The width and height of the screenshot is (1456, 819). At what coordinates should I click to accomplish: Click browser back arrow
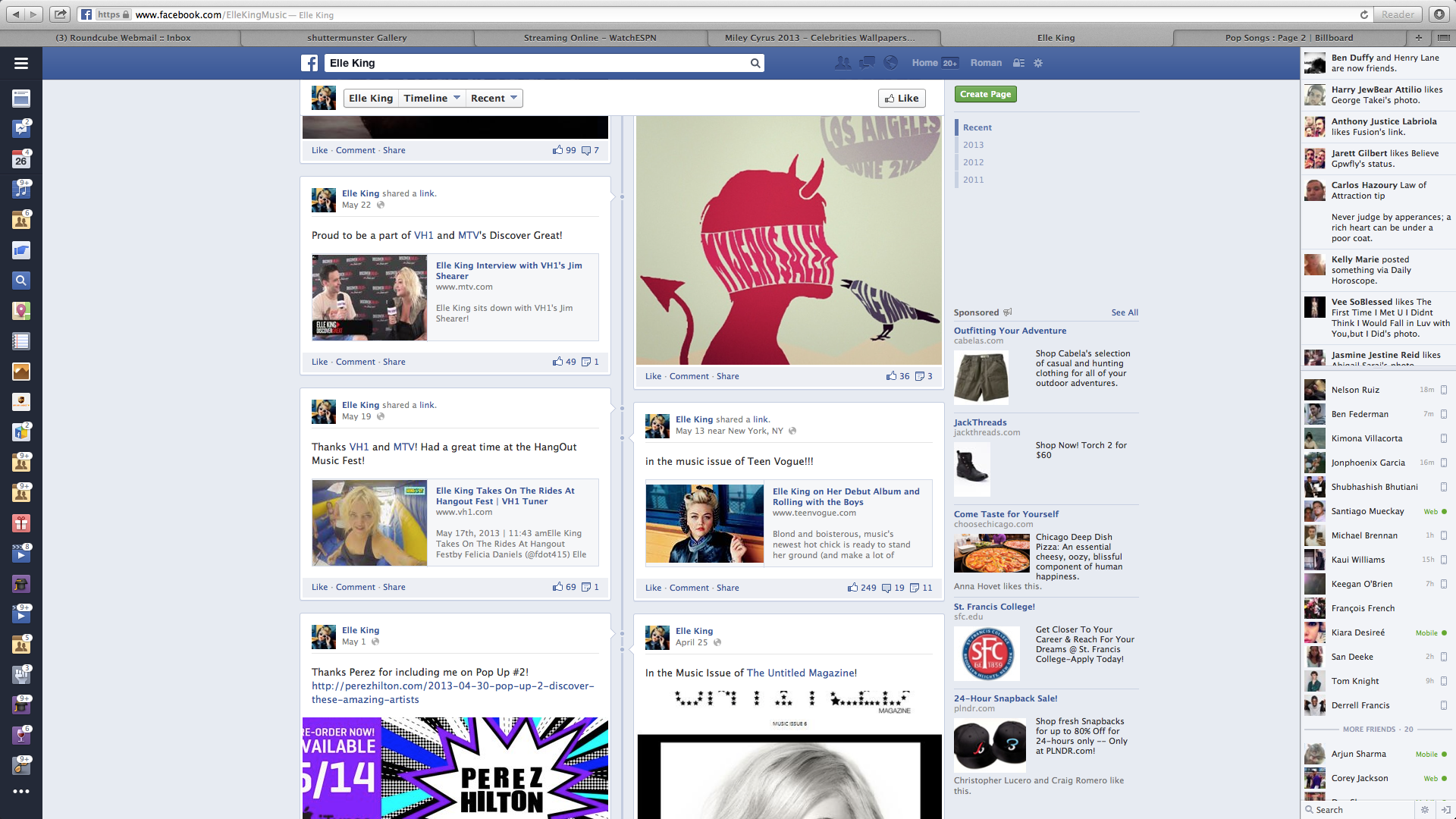coord(15,14)
